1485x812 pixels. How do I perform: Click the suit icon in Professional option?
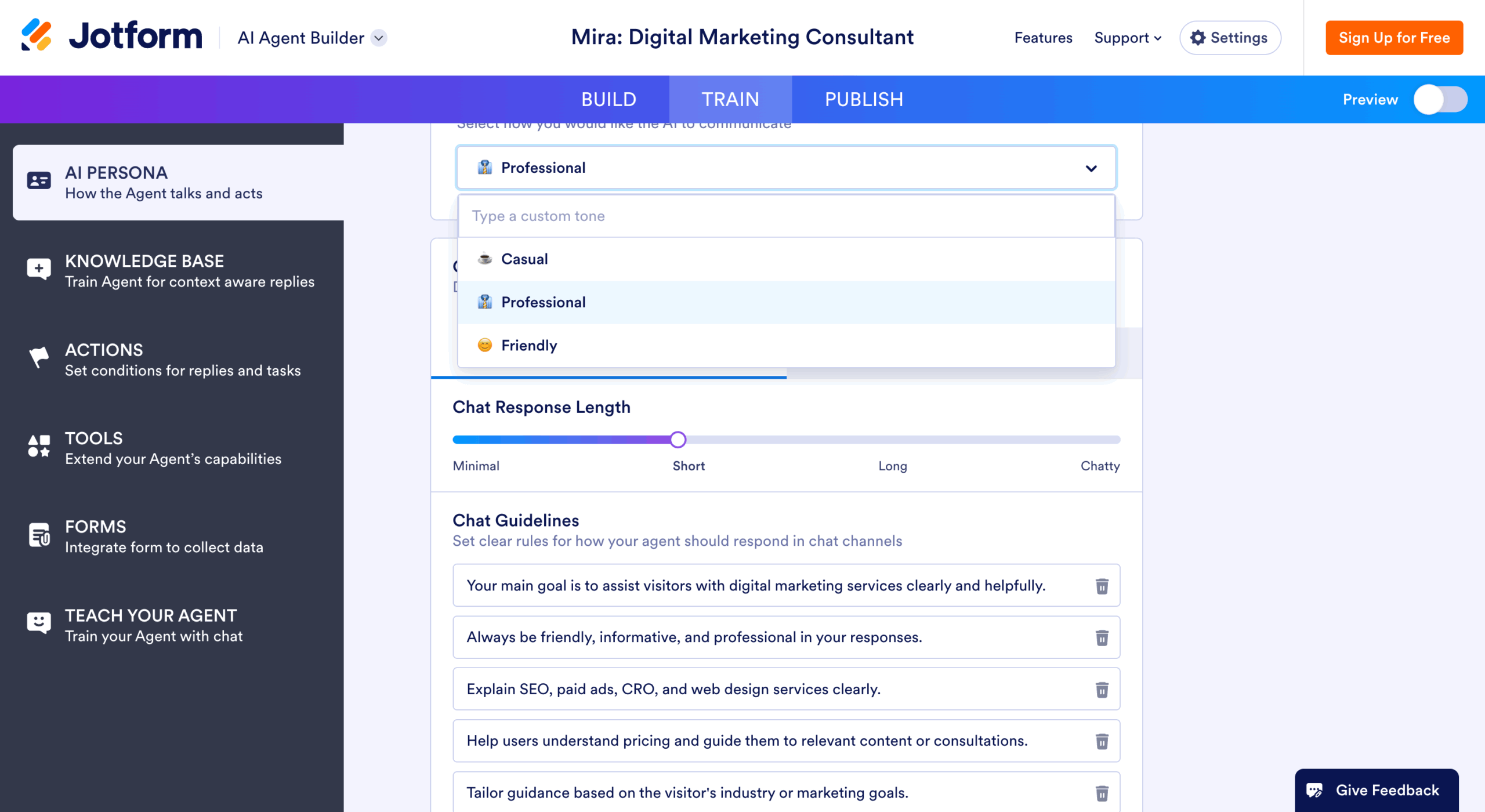click(485, 302)
